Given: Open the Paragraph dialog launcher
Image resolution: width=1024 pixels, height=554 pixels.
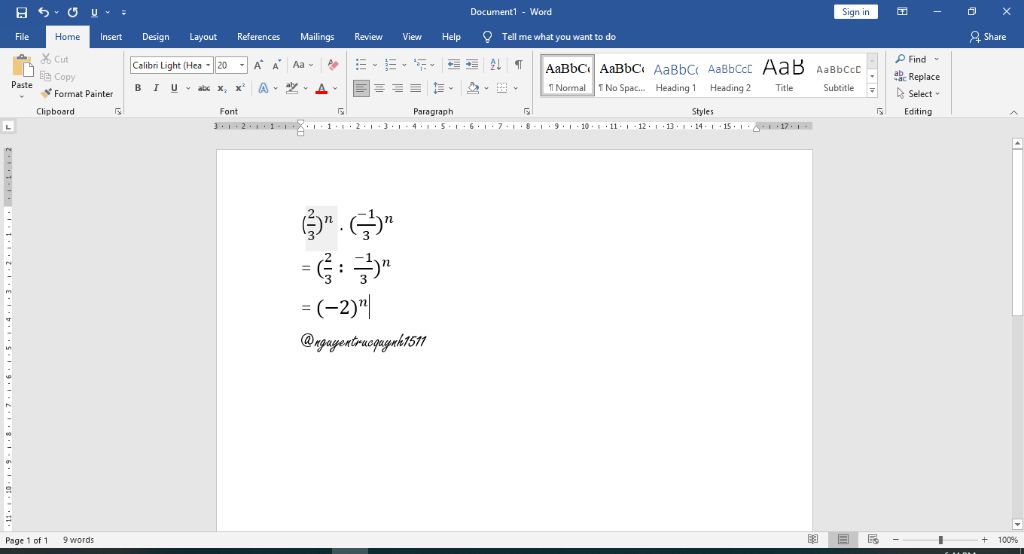Looking at the screenshot, I should (527, 112).
